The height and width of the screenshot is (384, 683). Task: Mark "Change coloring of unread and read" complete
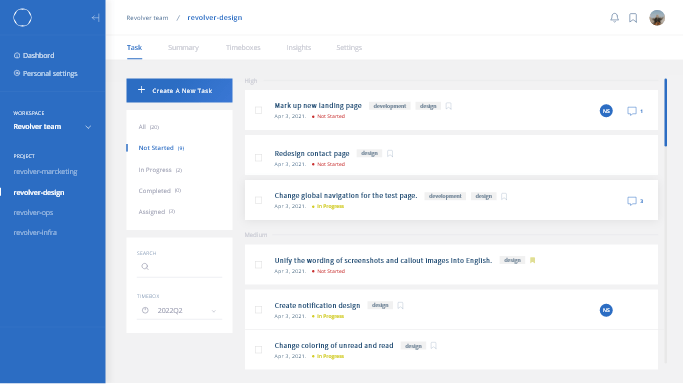258,350
